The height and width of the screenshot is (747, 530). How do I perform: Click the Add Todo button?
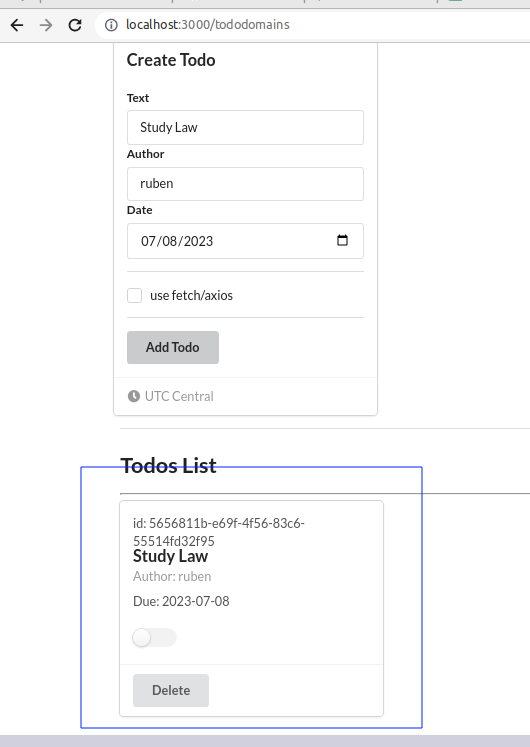pos(173,347)
